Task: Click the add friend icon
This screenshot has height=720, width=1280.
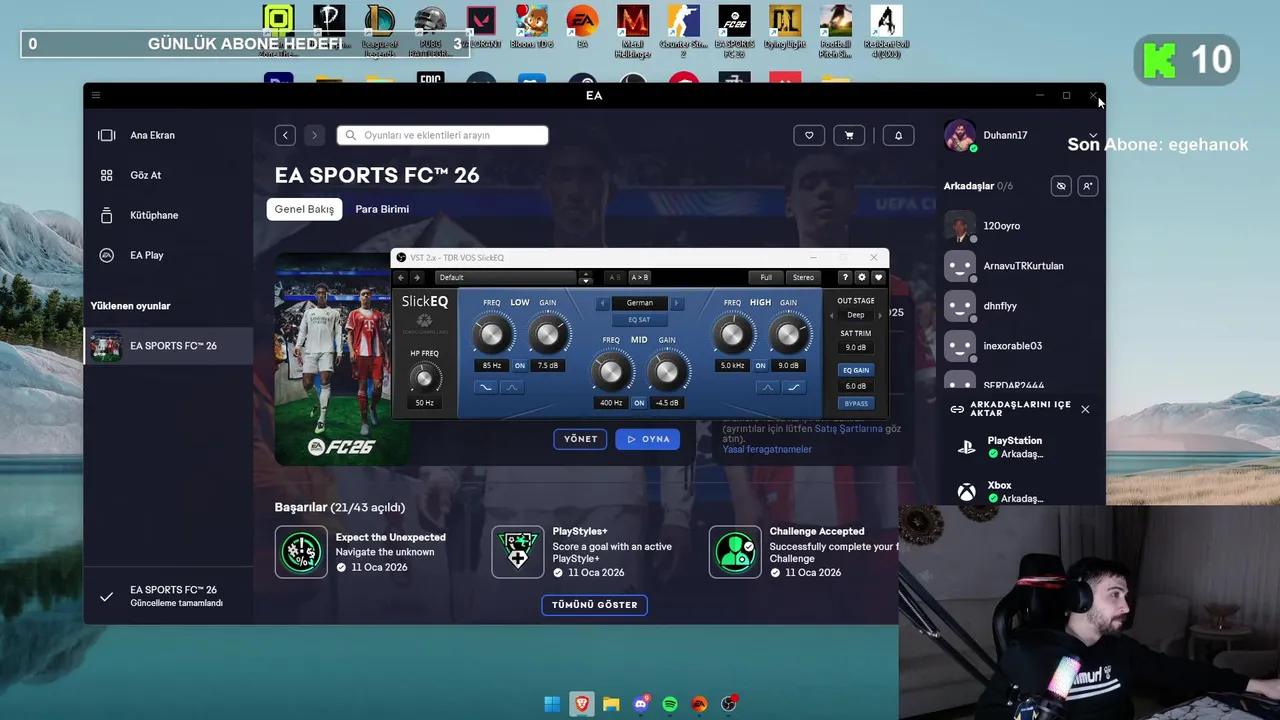Action: (1088, 186)
